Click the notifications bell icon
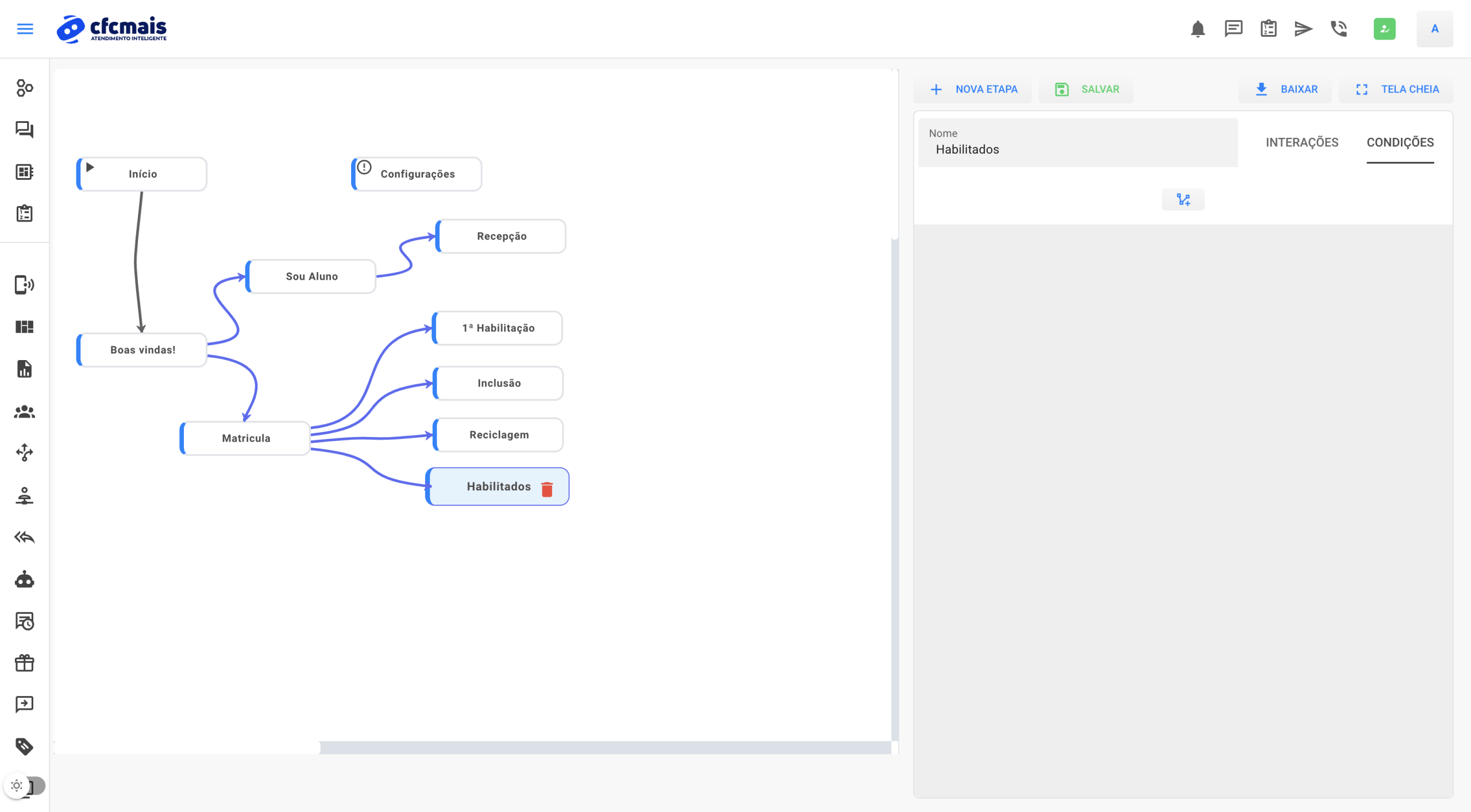The height and width of the screenshot is (812, 1471). click(1197, 29)
